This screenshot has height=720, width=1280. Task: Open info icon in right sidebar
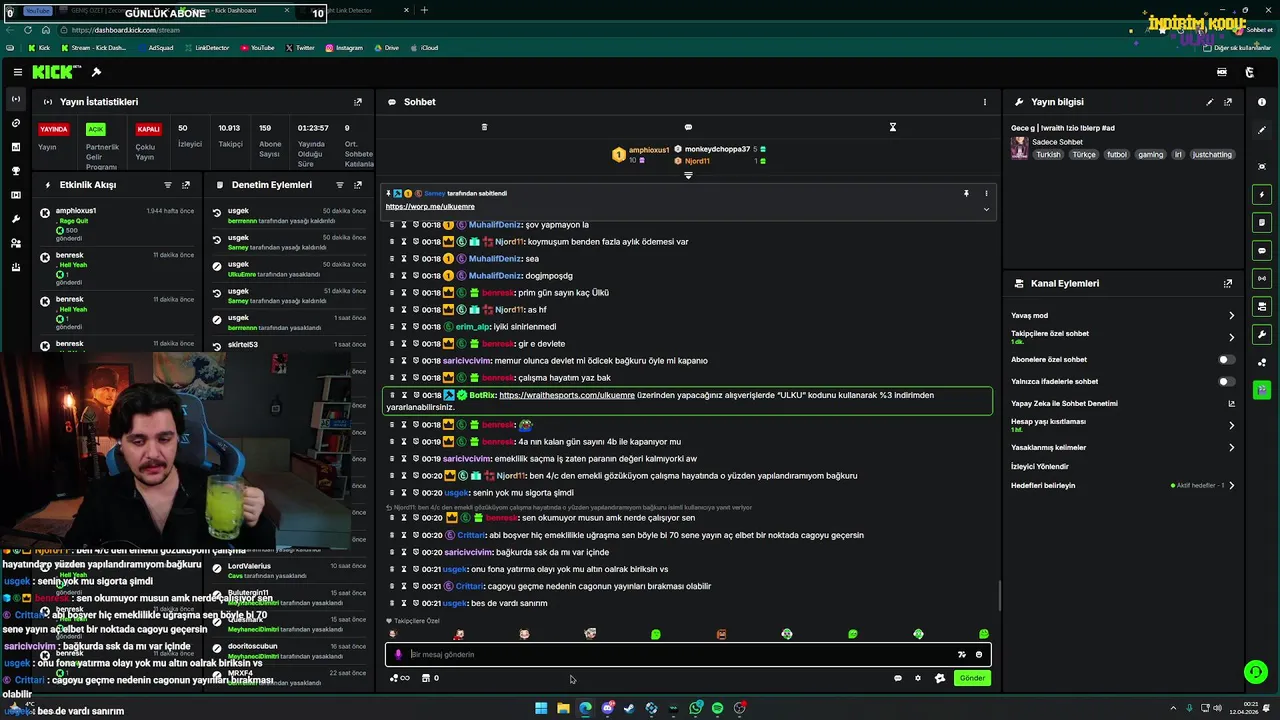[x=1262, y=102]
